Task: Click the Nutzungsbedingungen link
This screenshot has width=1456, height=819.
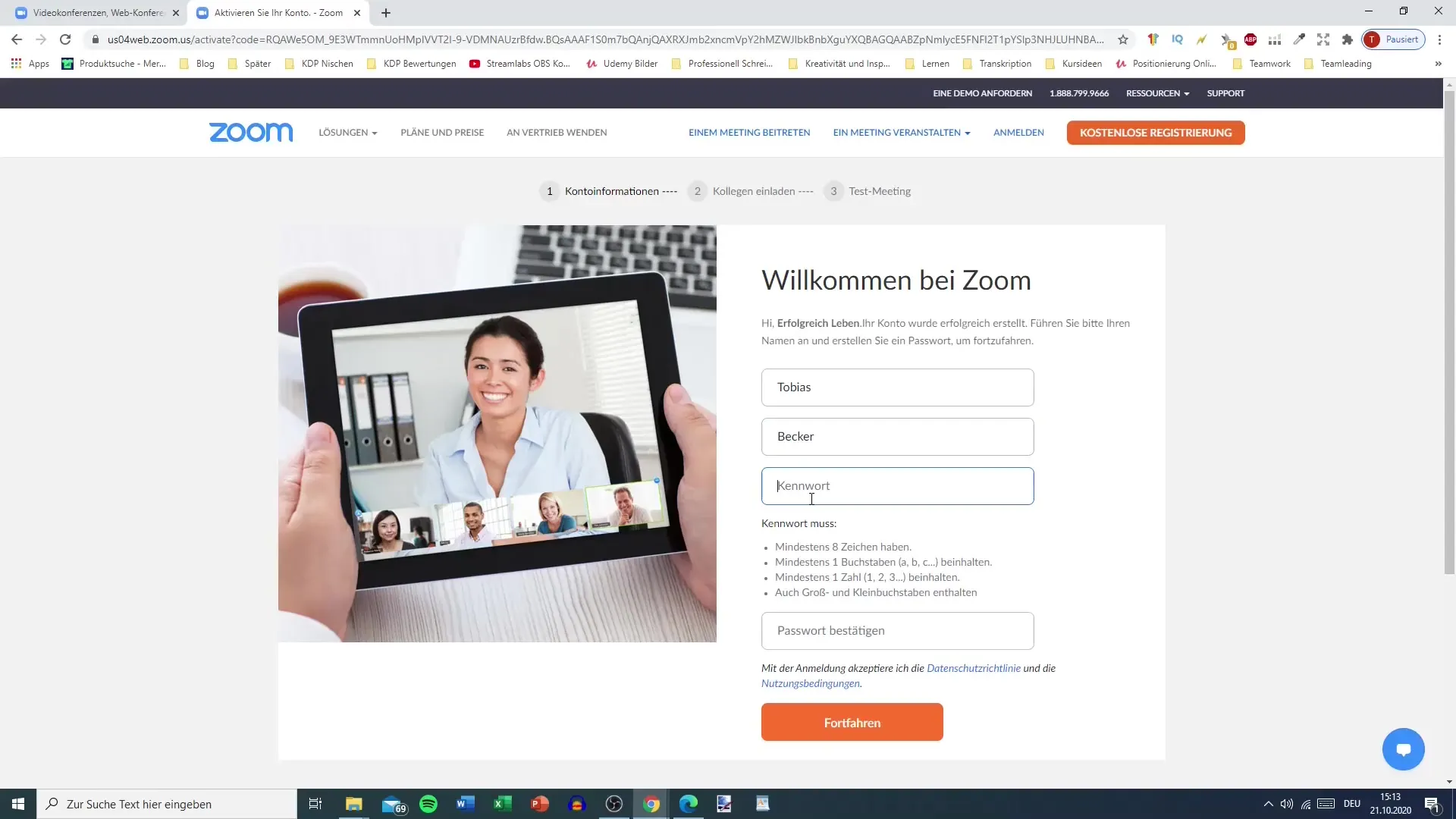Action: pos(810,682)
